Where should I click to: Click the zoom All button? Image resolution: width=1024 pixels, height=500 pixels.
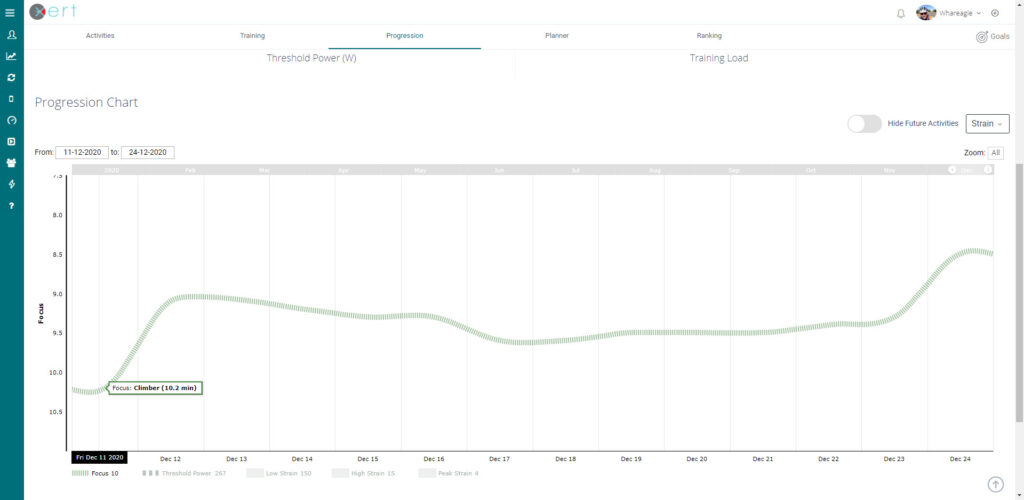[996, 153]
